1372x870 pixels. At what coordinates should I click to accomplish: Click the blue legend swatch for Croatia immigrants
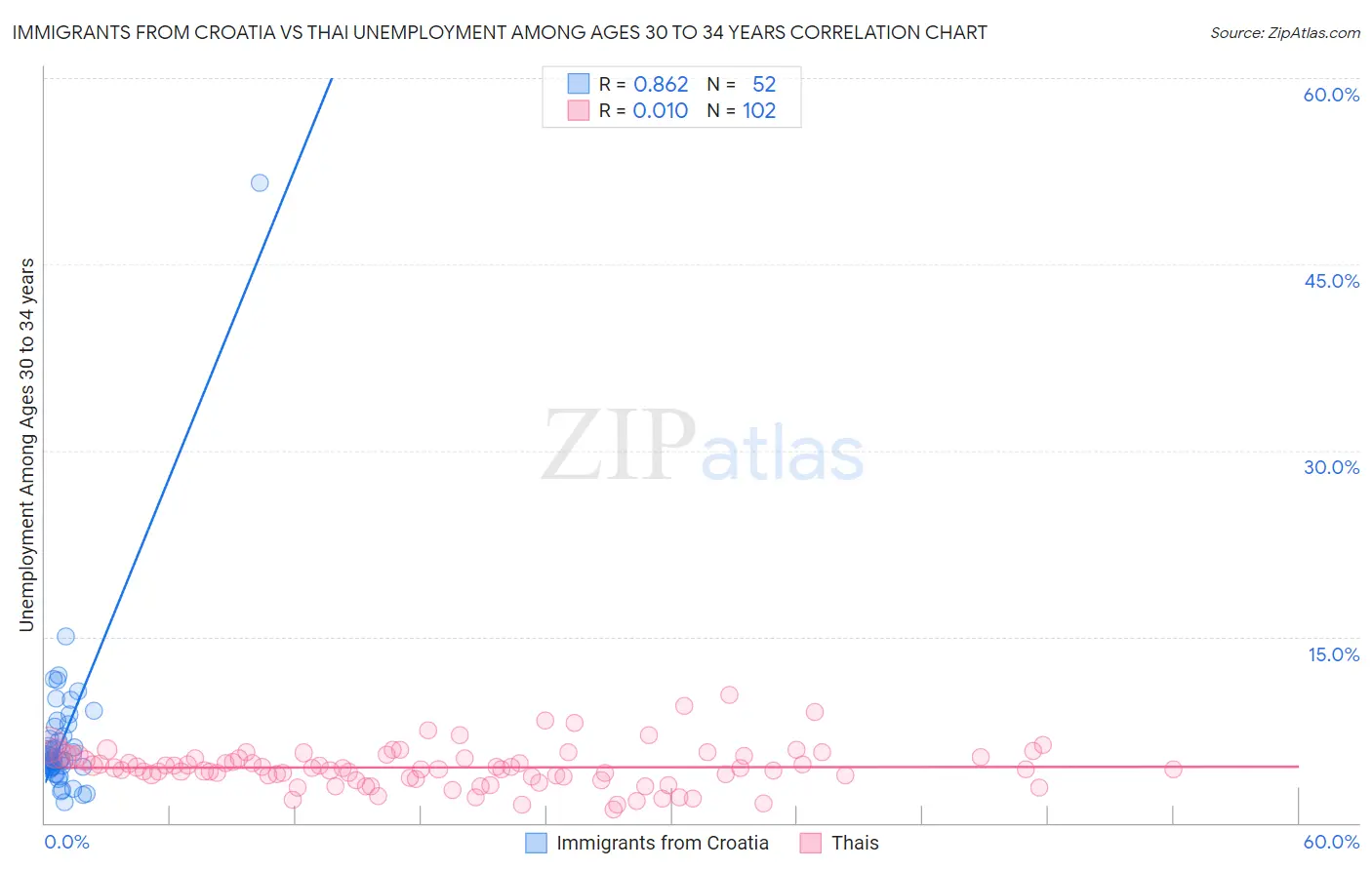pos(536,843)
